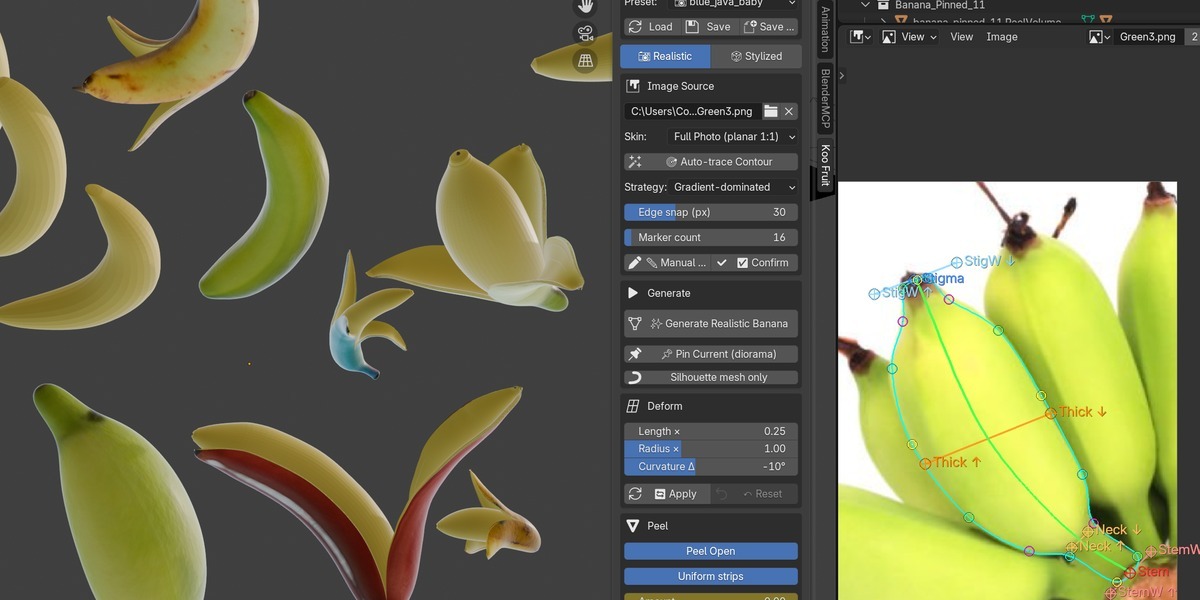Viewport: 1200px width, 600px height.
Task: Adjust the Edge snap (px) slider
Action: coord(711,212)
